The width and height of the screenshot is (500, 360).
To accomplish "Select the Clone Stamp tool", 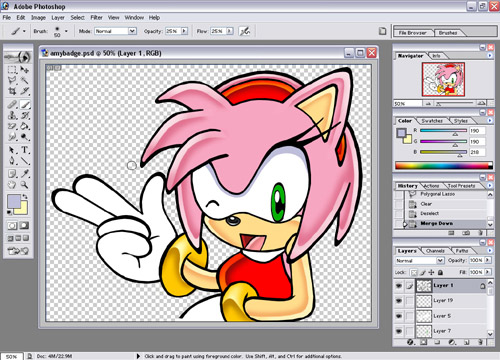I will pyautogui.click(x=12, y=115).
